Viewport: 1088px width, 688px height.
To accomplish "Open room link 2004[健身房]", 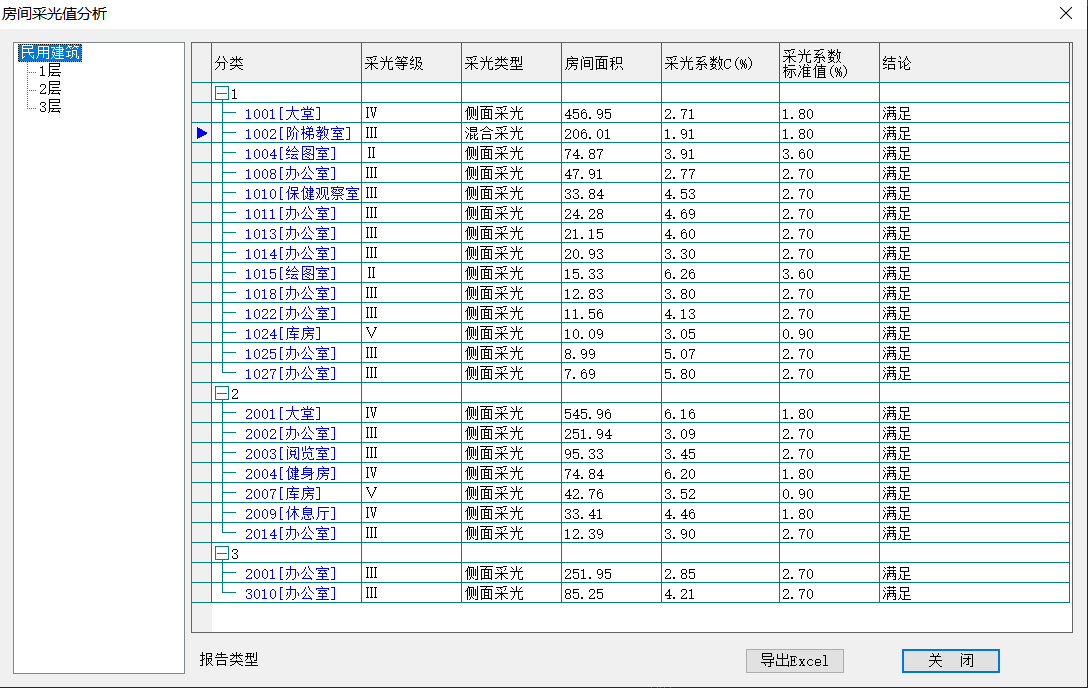I will coord(290,474).
